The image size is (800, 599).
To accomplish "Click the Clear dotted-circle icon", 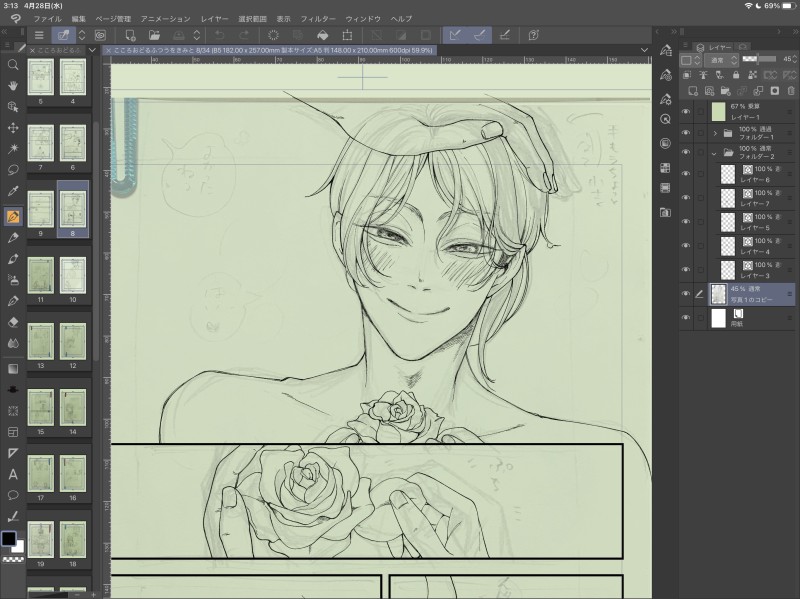I will [x=273, y=35].
